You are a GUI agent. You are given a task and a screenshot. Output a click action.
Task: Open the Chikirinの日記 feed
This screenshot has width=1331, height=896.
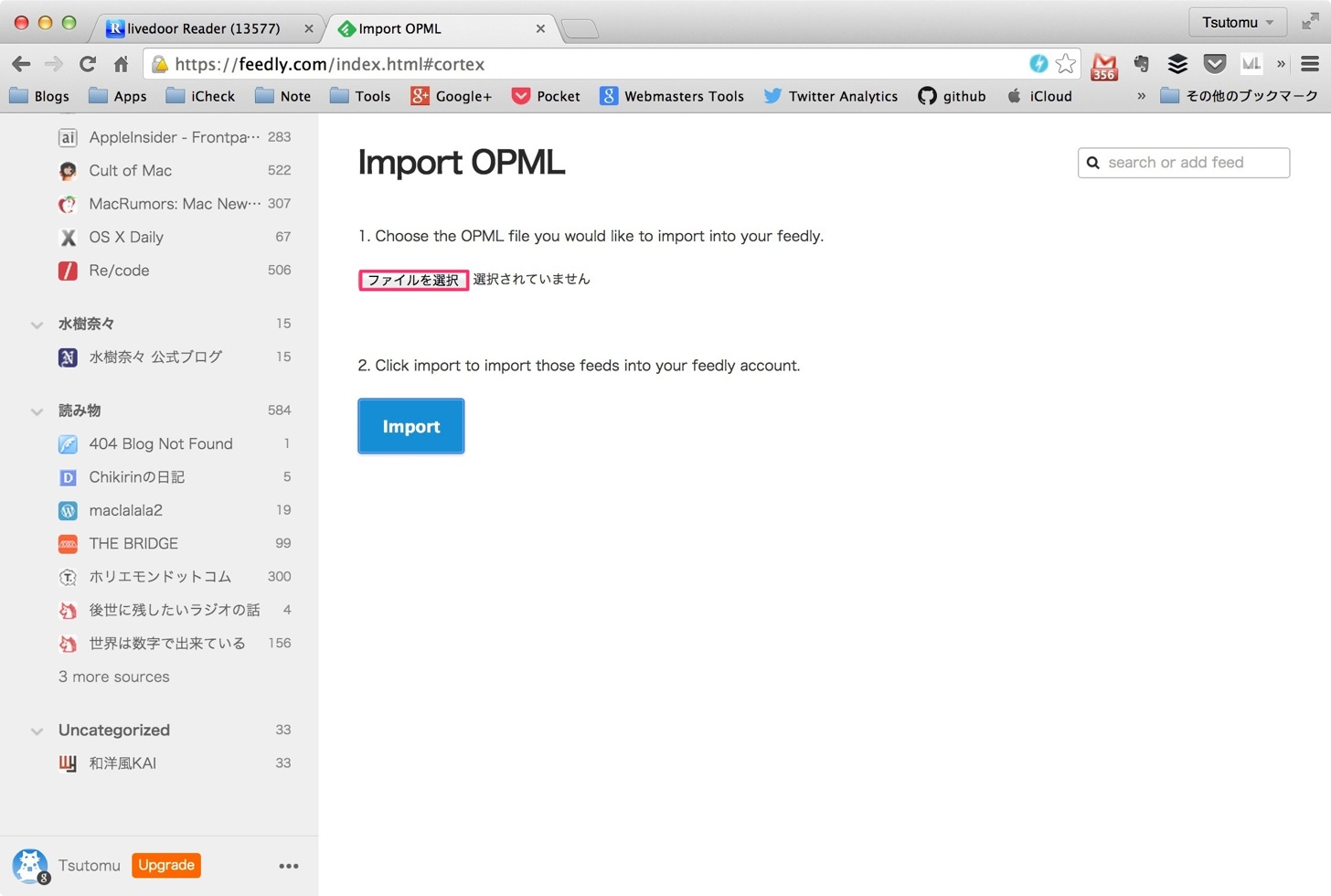175,476
